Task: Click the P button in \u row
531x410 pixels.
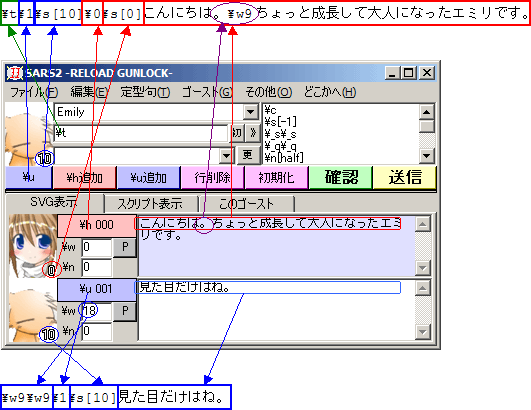Action: point(125,311)
